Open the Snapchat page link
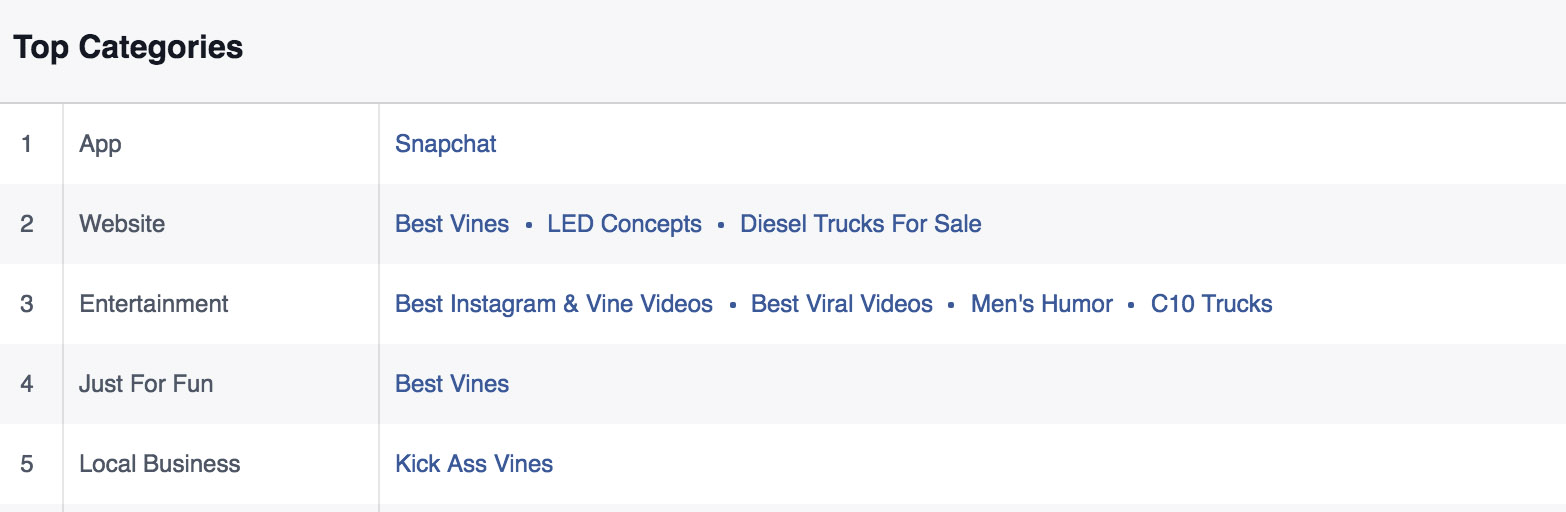Image resolution: width=1566 pixels, height=512 pixels. [446, 144]
